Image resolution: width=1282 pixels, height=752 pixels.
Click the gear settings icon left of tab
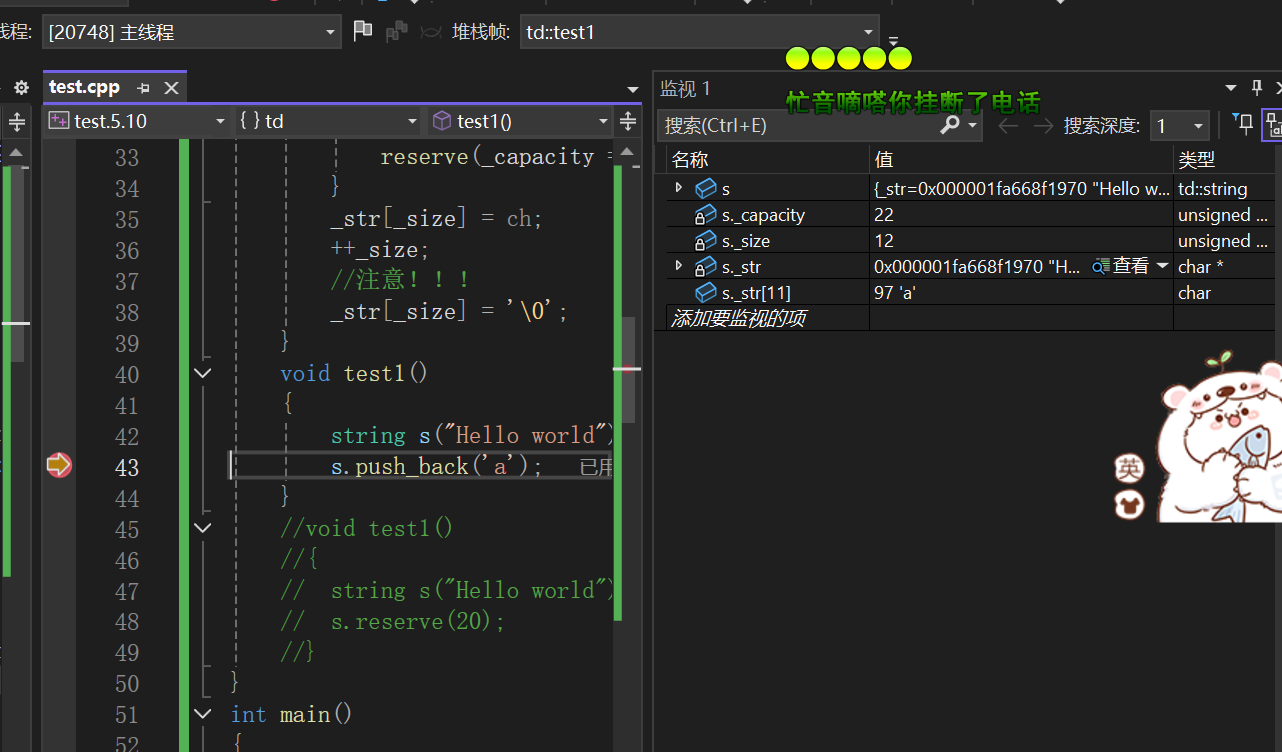click(21, 88)
